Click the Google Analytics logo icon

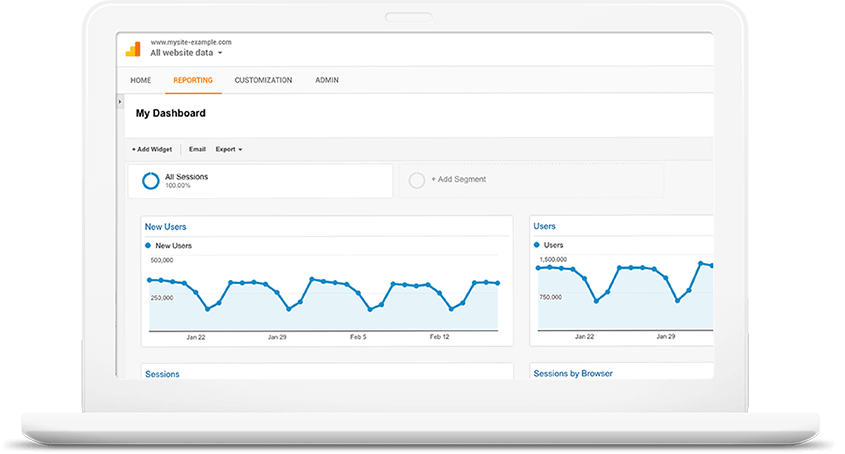[133, 48]
